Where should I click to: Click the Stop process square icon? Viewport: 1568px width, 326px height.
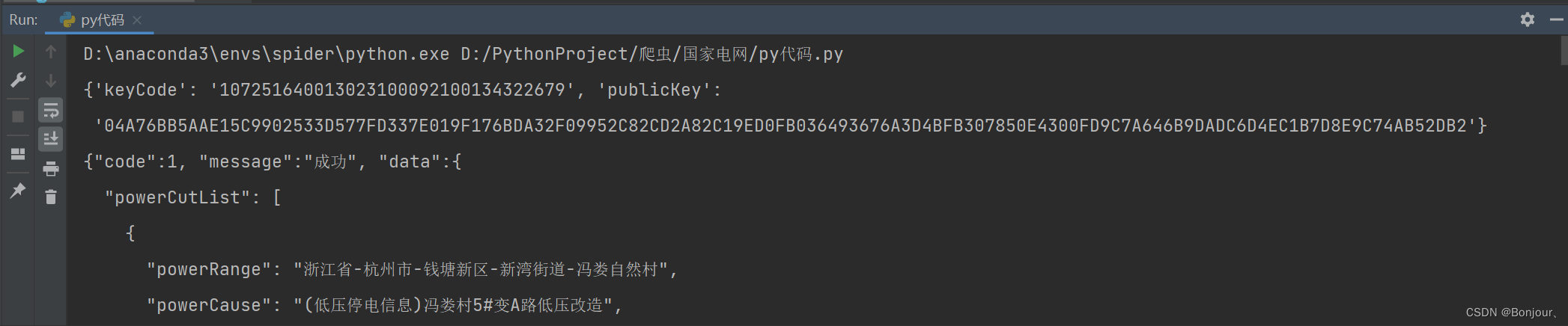pos(19,117)
